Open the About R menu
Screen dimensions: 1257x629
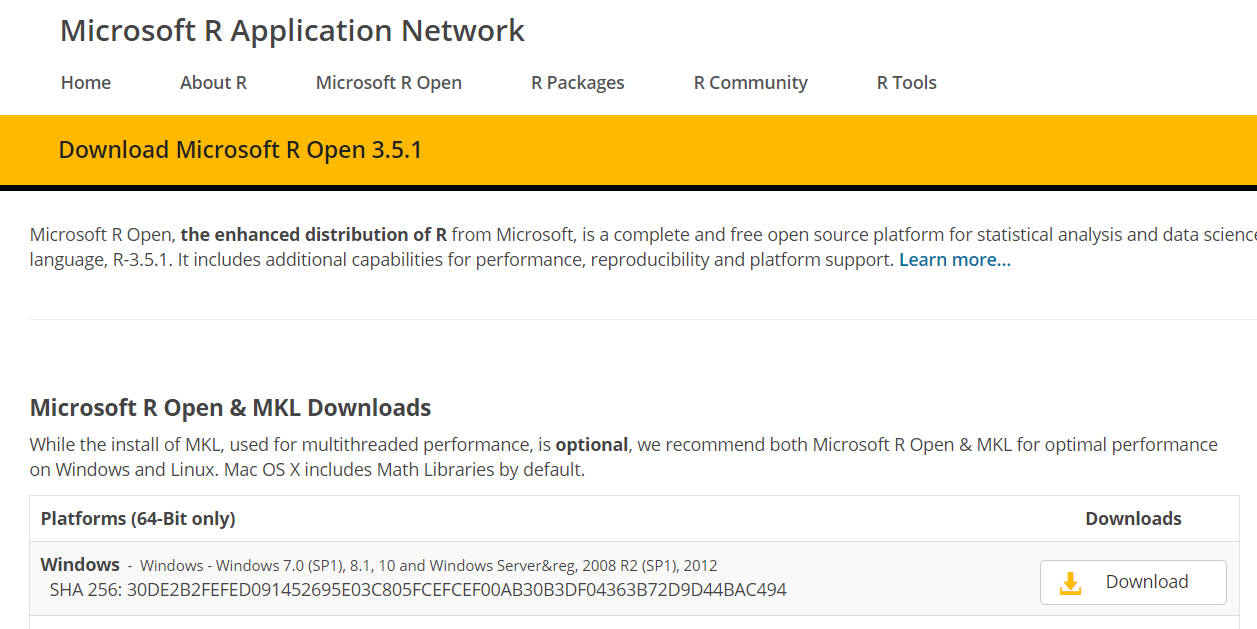pos(213,83)
